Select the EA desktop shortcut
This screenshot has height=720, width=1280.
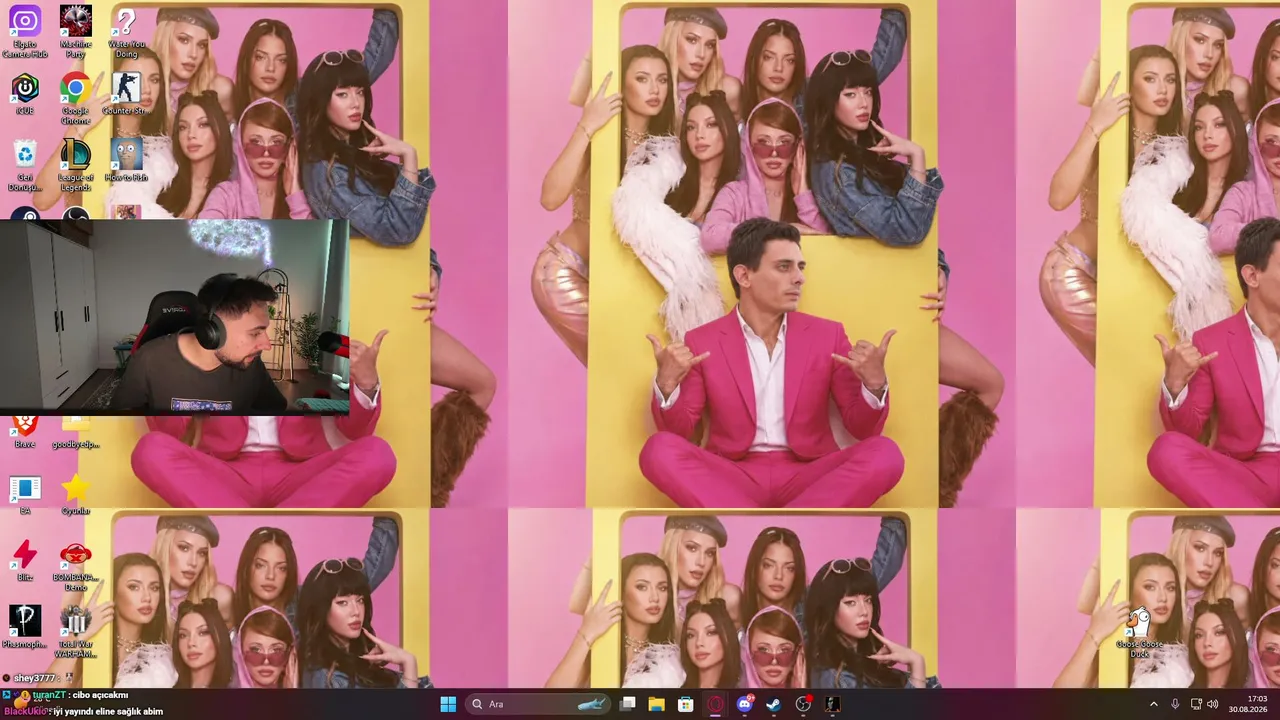(25, 495)
